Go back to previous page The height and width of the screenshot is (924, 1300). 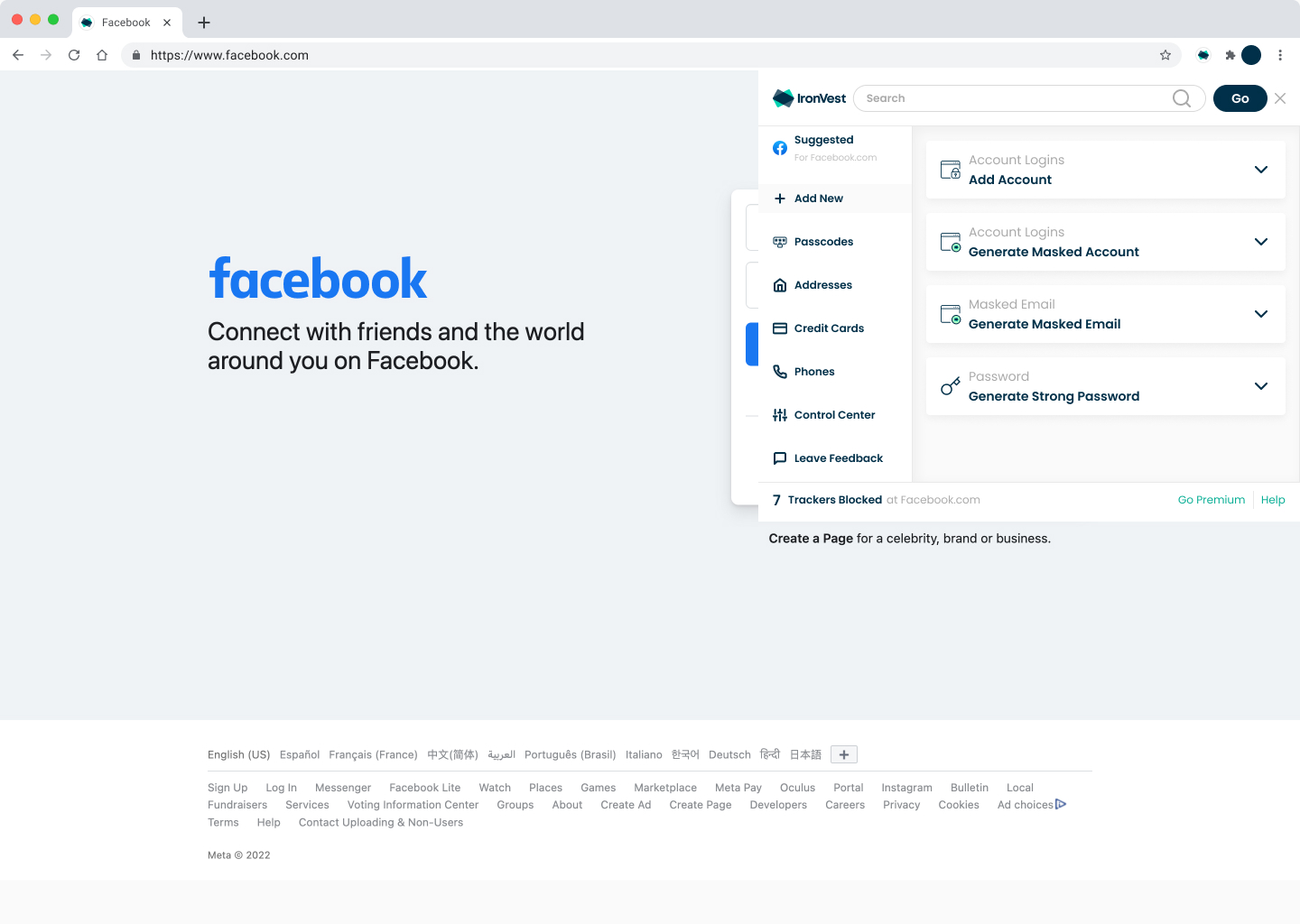(x=18, y=55)
